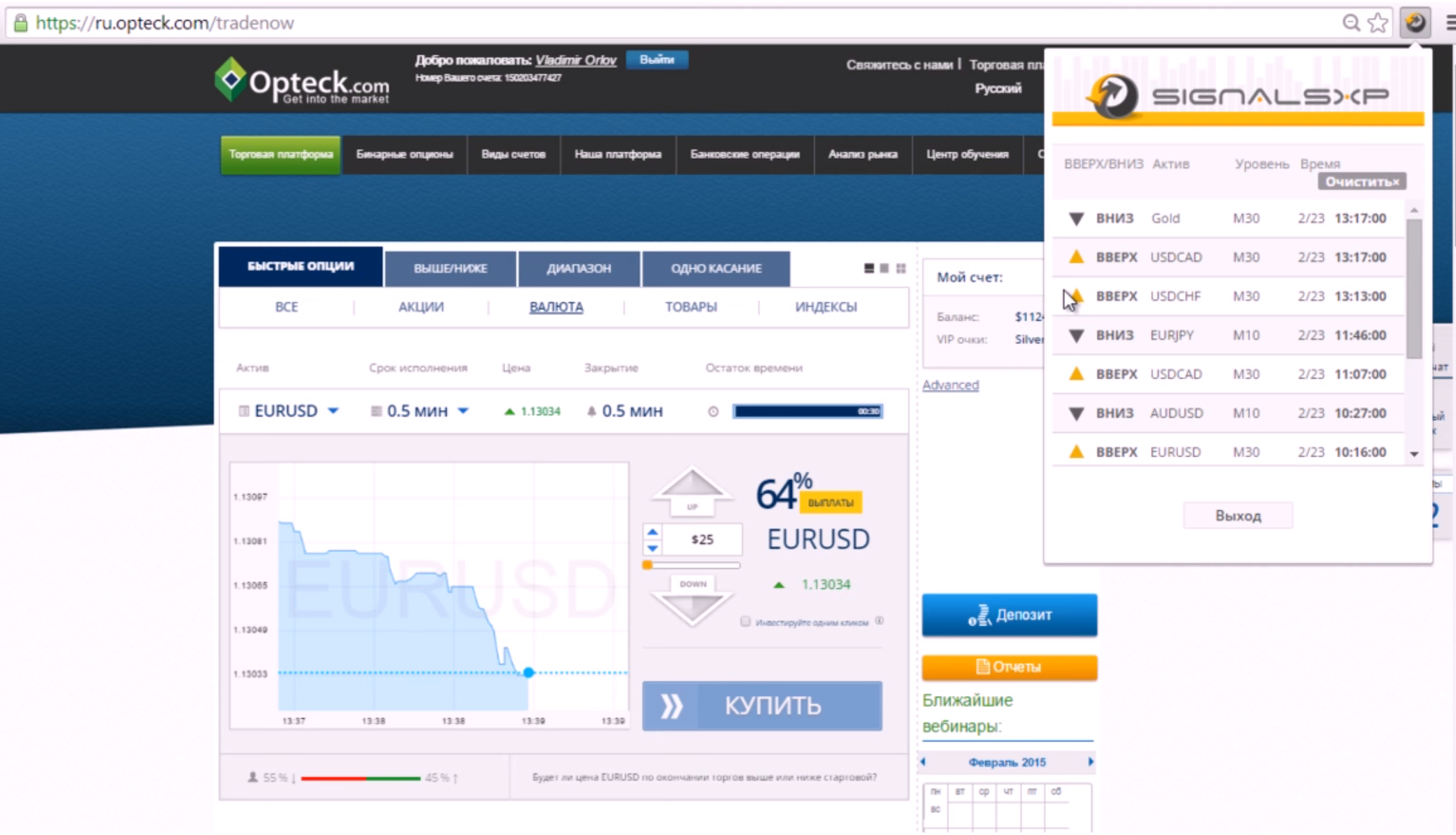The height and width of the screenshot is (835, 1456).
Task: Open Анализ рынка menu item
Action: point(863,155)
